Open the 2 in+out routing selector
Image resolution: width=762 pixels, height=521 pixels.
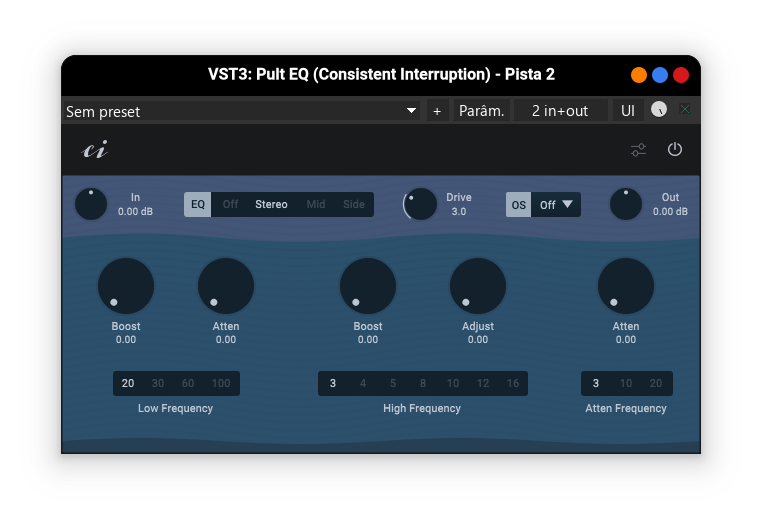560,111
